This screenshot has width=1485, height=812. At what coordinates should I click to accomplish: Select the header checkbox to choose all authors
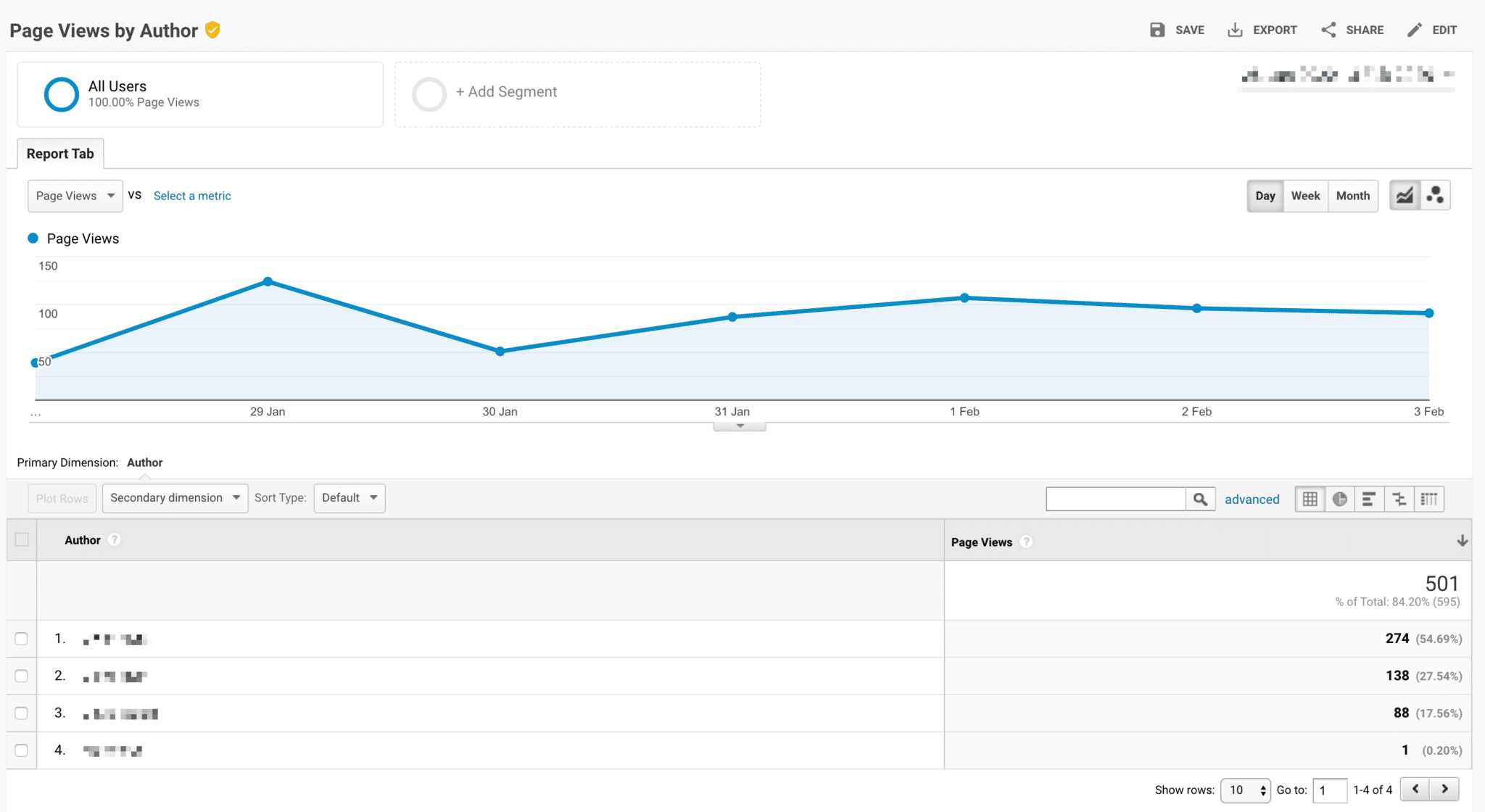[21, 539]
